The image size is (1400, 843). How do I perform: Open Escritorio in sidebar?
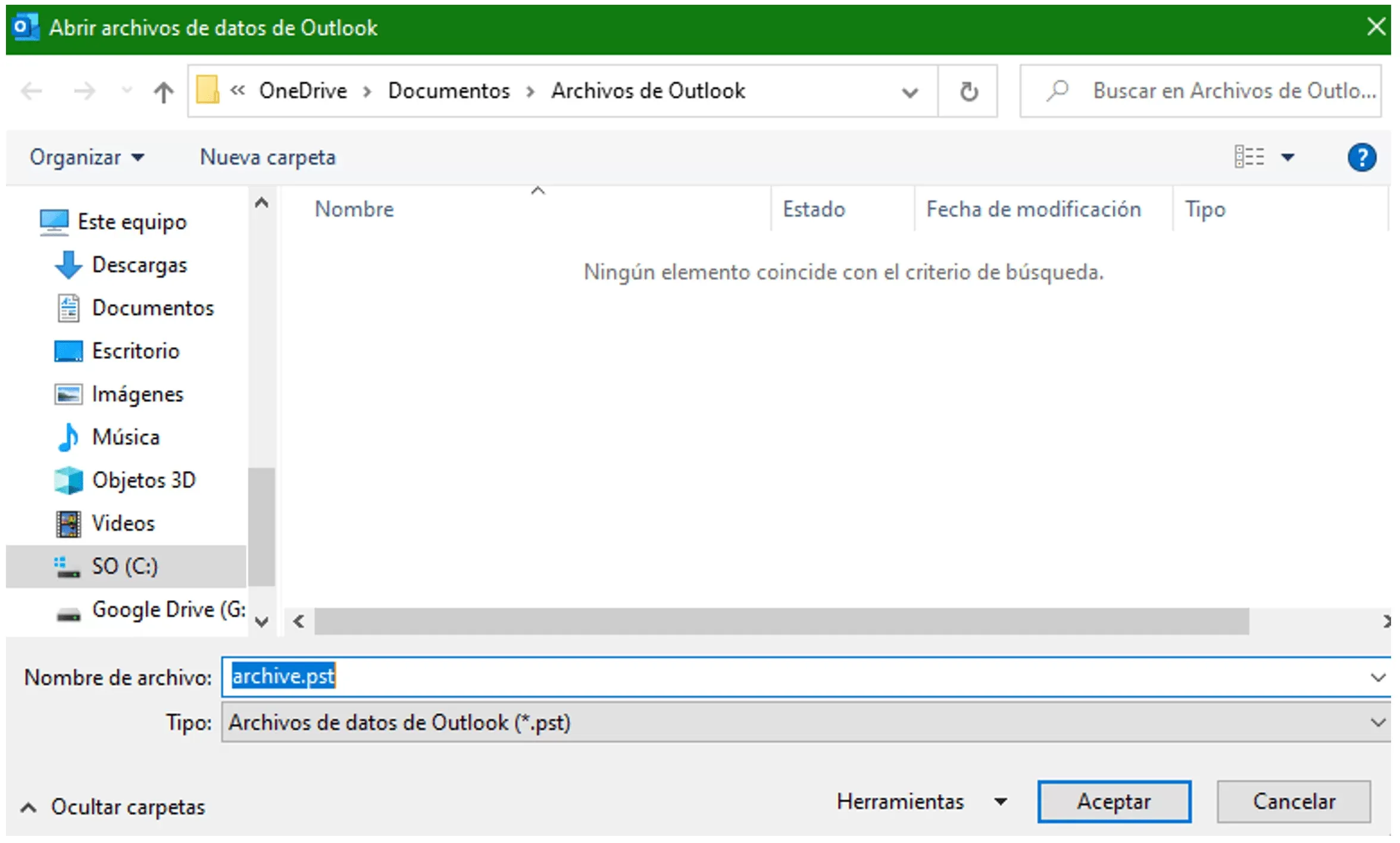click(136, 351)
